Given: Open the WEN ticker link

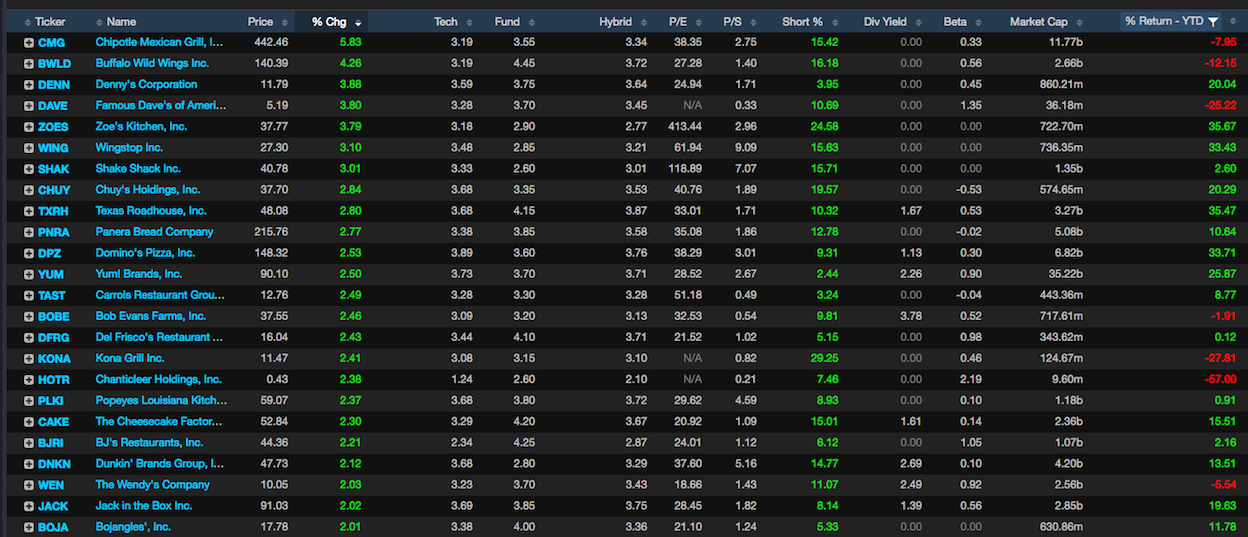Looking at the screenshot, I should tap(51, 484).
